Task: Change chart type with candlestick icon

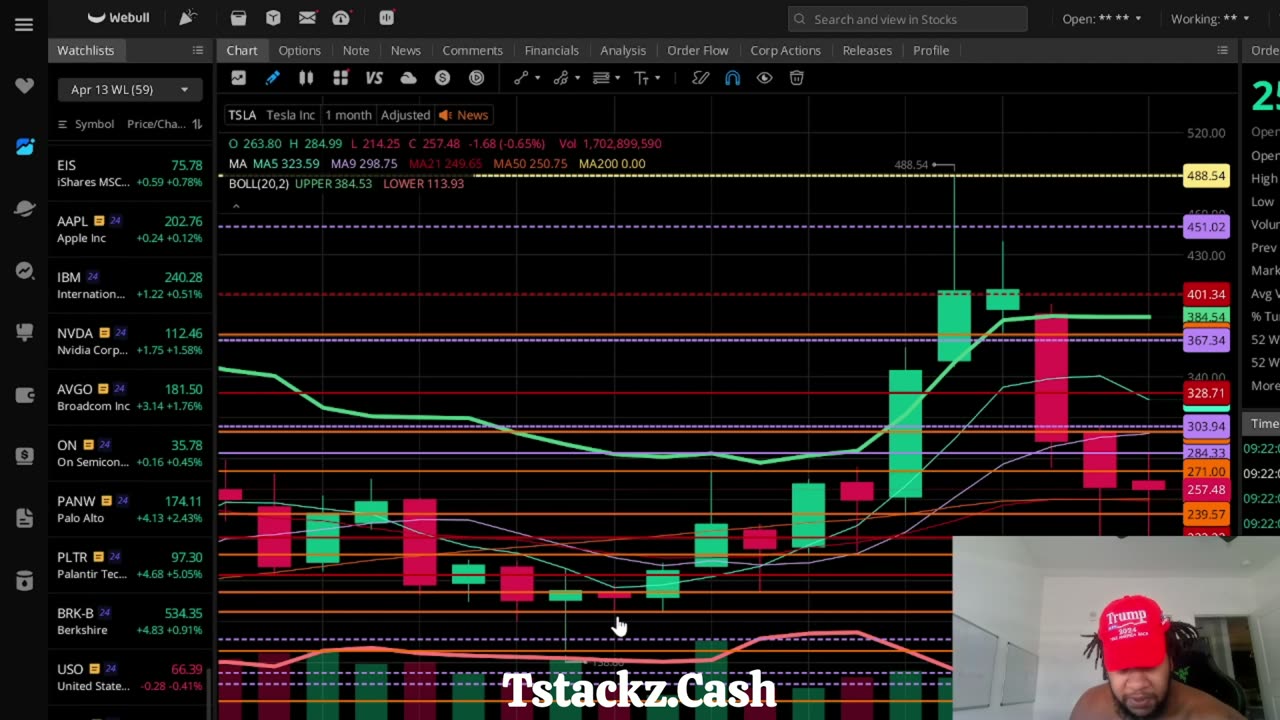Action: point(306,78)
